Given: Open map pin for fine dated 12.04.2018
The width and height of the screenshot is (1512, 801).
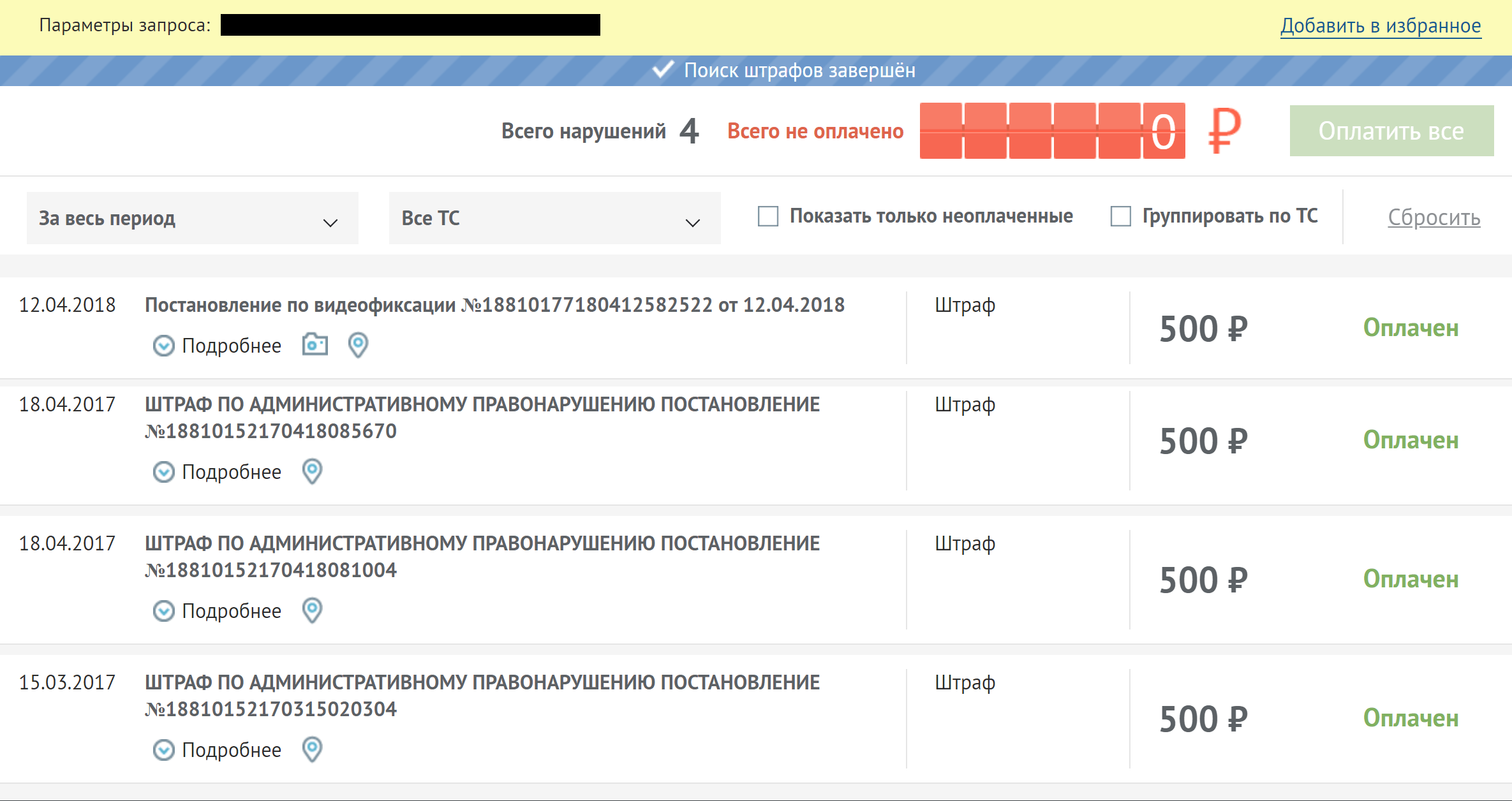Looking at the screenshot, I should click(x=358, y=345).
